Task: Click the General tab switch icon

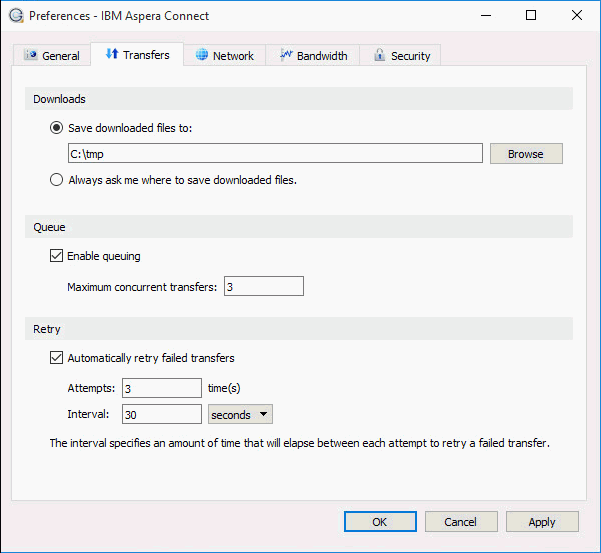Action: pyautogui.click(x=30, y=56)
